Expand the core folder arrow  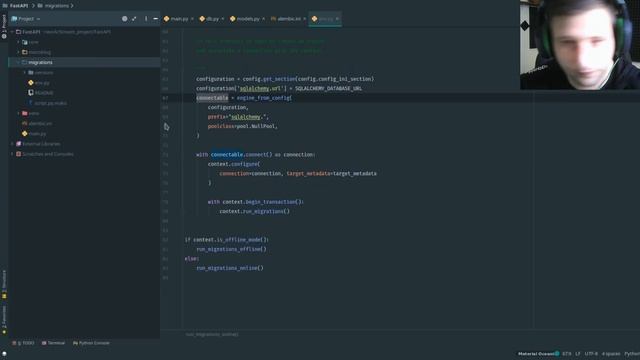click(18, 42)
